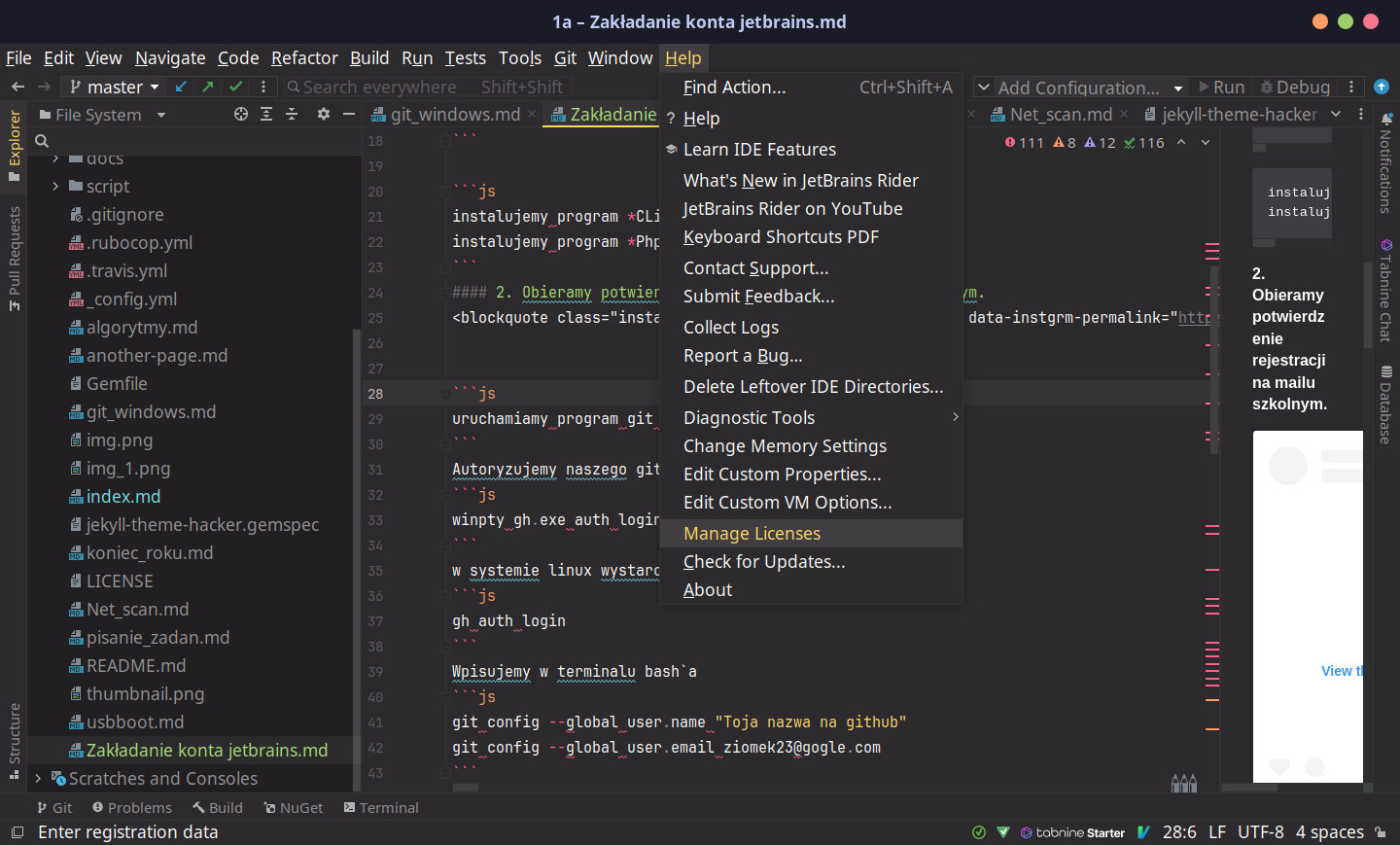
Task: Switch to Net_scan.md editor tab
Action: (x=1061, y=114)
